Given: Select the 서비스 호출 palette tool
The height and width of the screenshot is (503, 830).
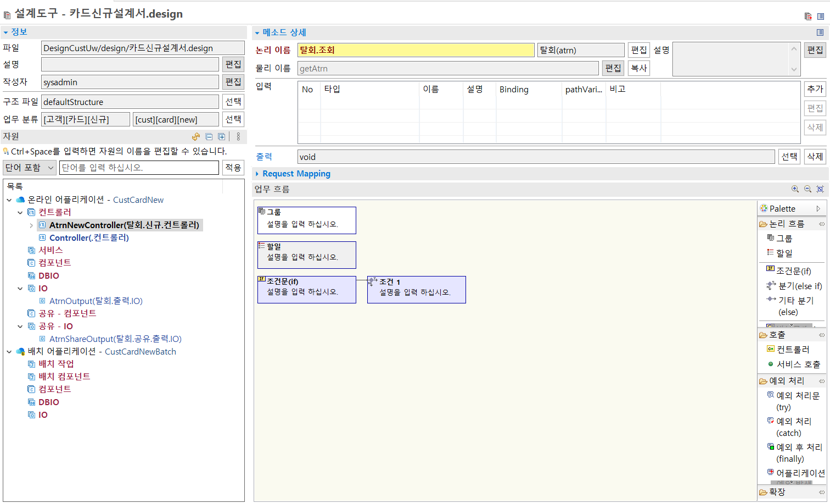Looking at the screenshot, I should 793,364.
